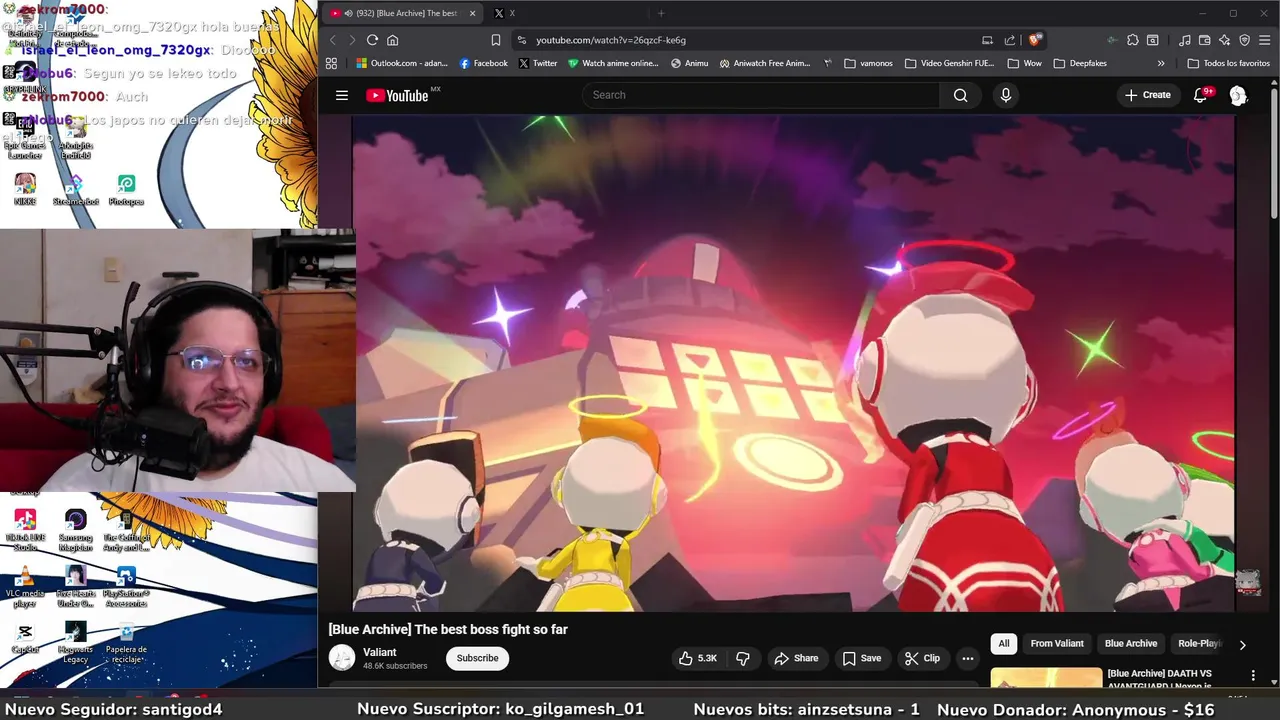Subscribe to Valiant channel

[x=477, y=658]
